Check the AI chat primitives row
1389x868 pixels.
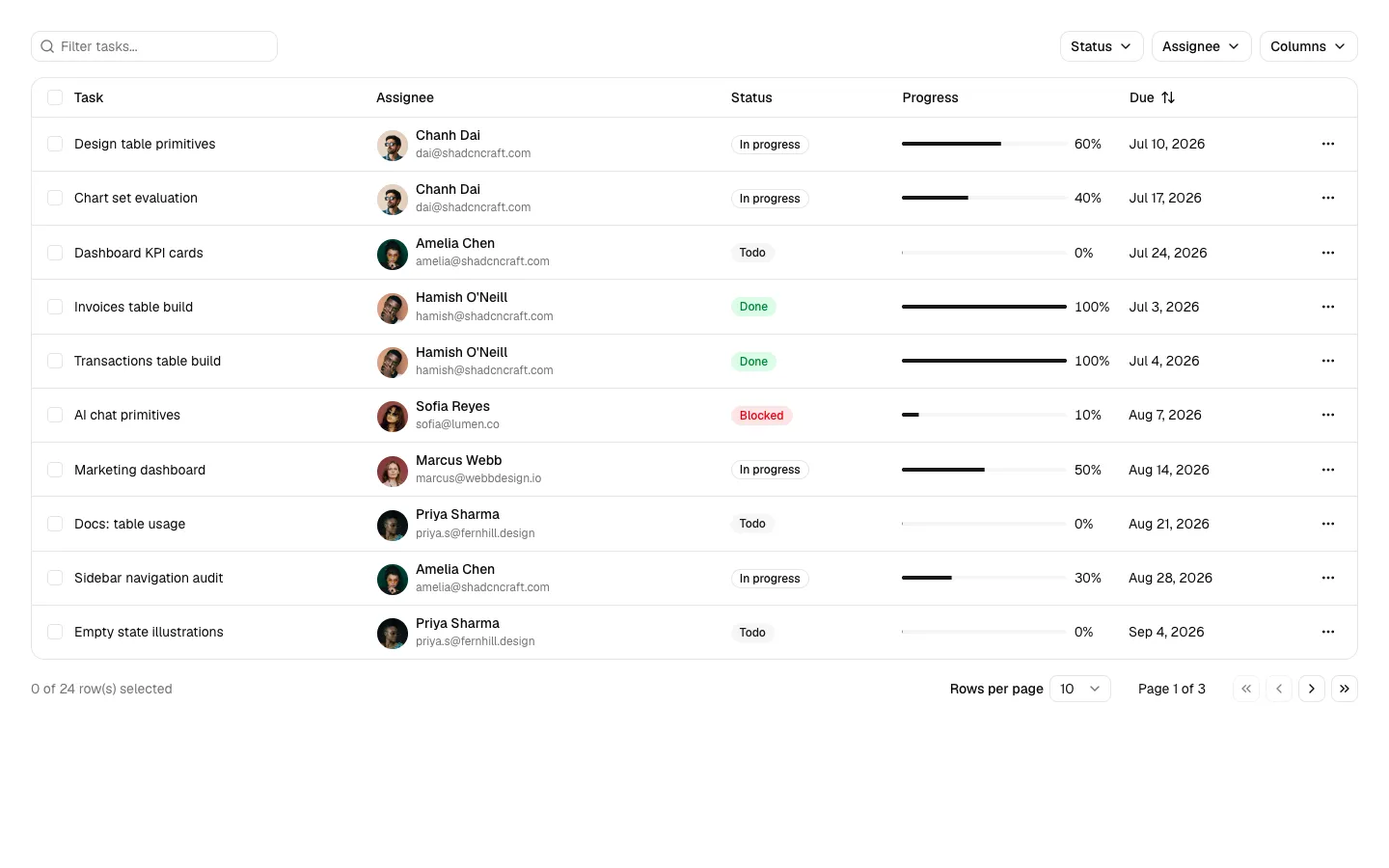click(55, 415)
